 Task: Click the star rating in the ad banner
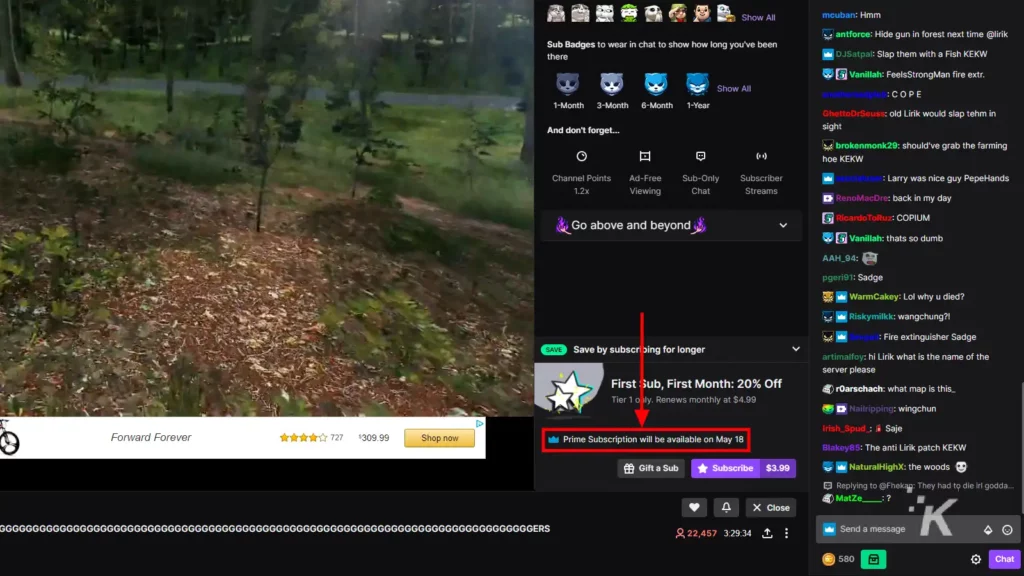click(x=303, y=438)
